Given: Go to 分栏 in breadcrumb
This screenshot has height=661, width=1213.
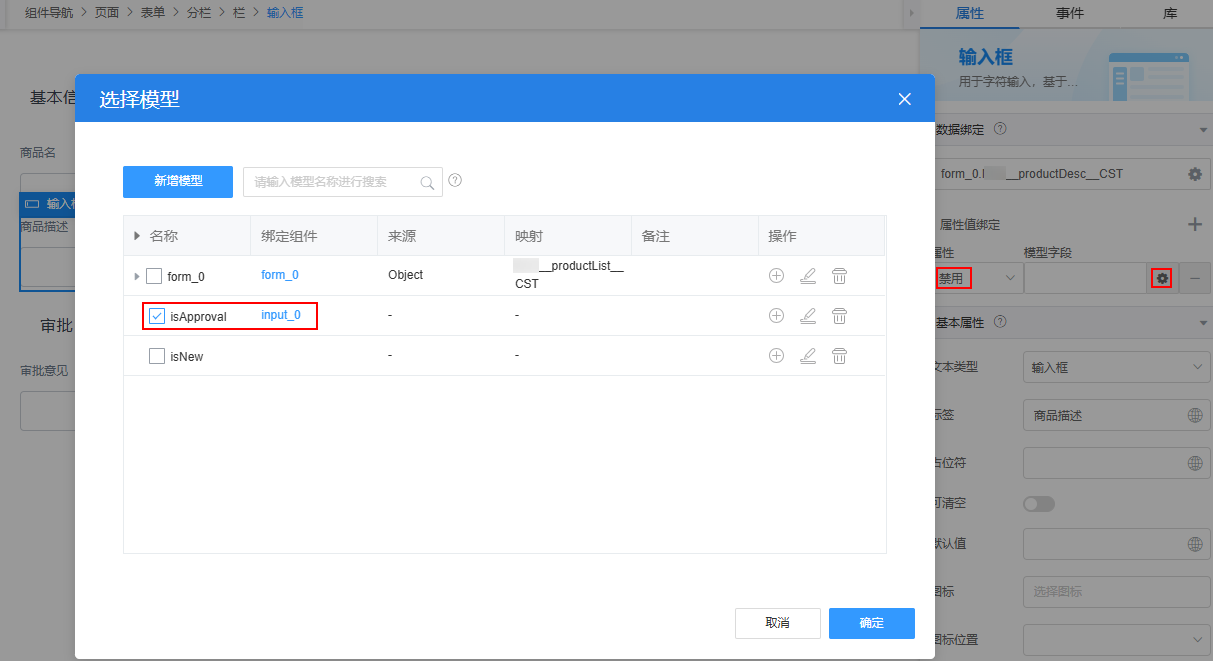Looking at the screenshot, I should (x=199, y=13).
